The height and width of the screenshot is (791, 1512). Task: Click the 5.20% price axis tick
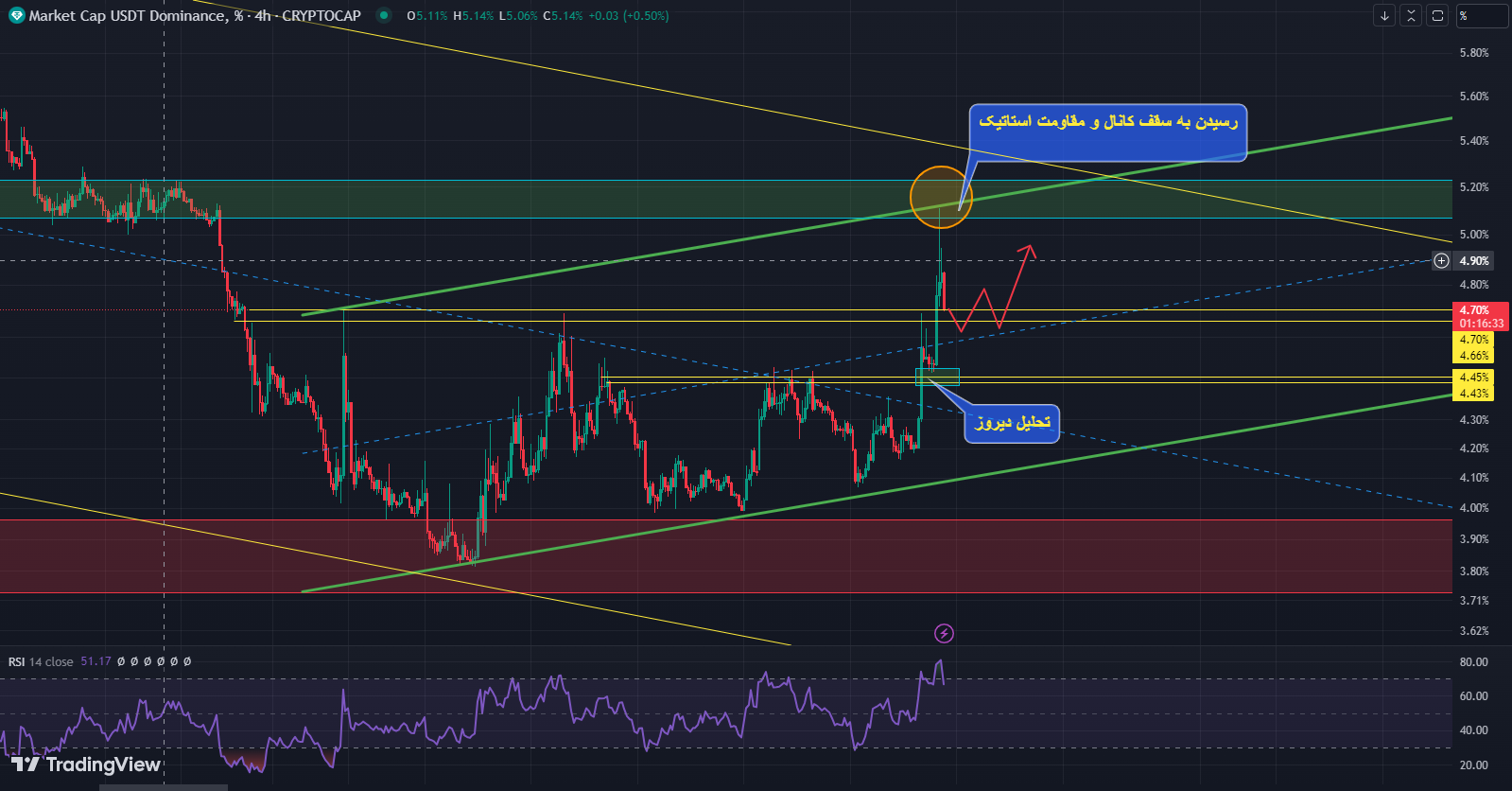[1474, 187]
